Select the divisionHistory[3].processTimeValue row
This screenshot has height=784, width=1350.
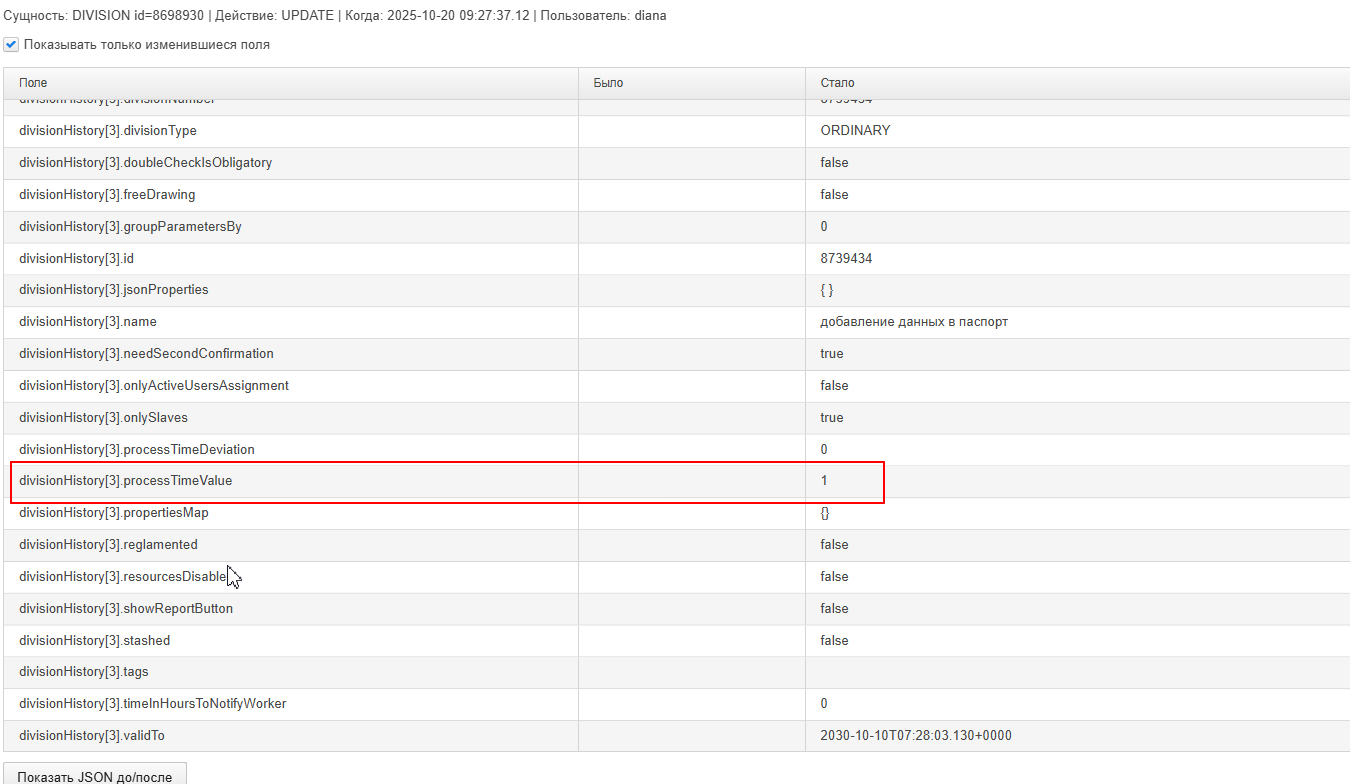[x=677, y=481]
